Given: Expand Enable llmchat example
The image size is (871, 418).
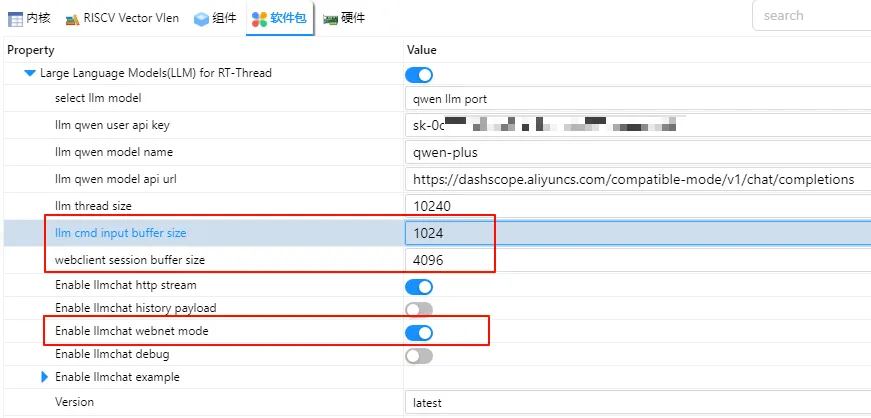Looking at the screenshot, I should point(45,377).
